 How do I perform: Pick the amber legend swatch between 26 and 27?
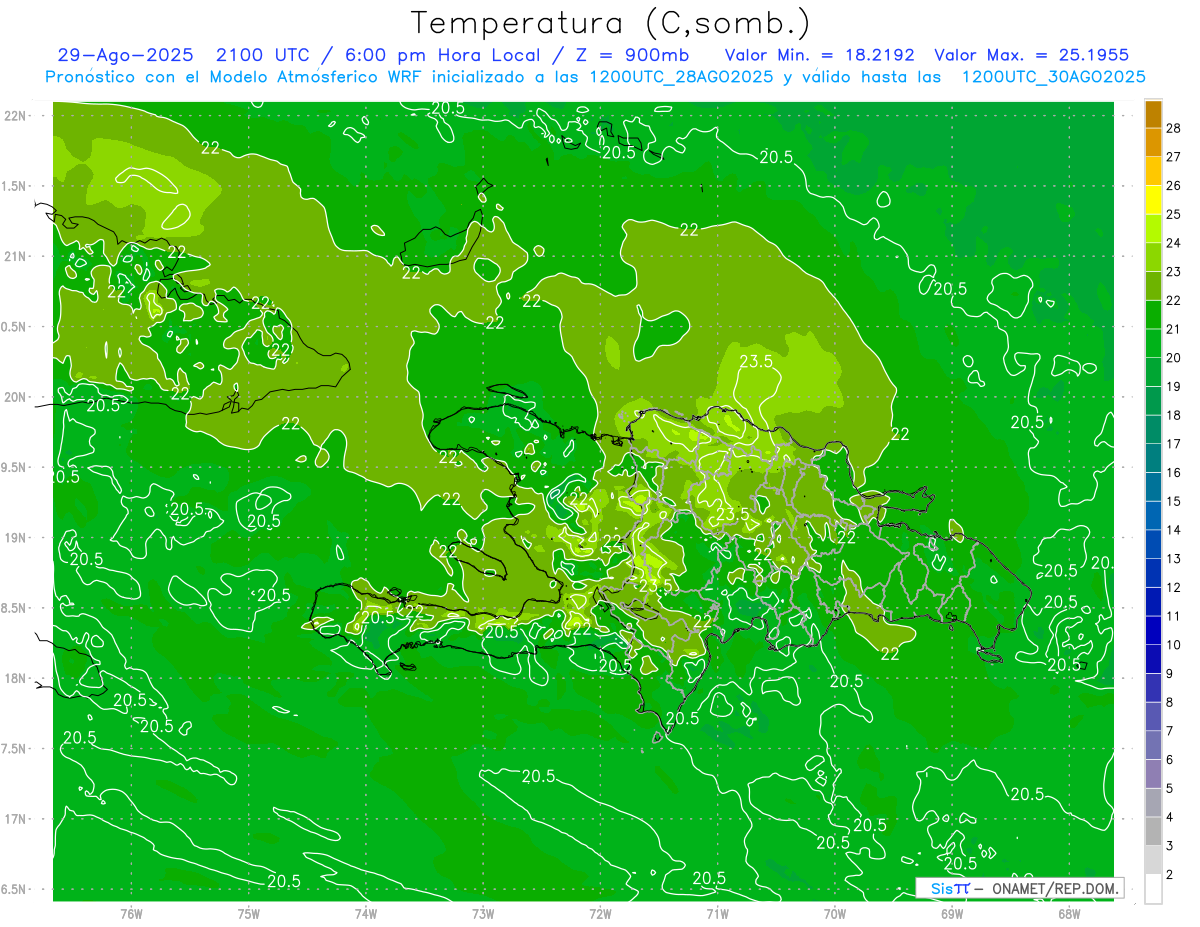1154,171
